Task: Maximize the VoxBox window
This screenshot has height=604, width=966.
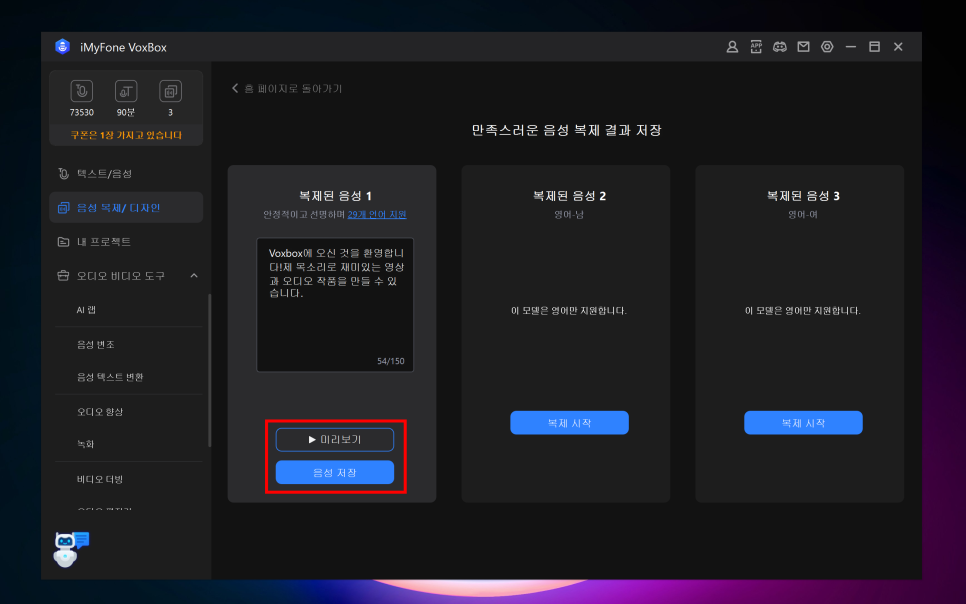Action: click(x=874, y=47)
